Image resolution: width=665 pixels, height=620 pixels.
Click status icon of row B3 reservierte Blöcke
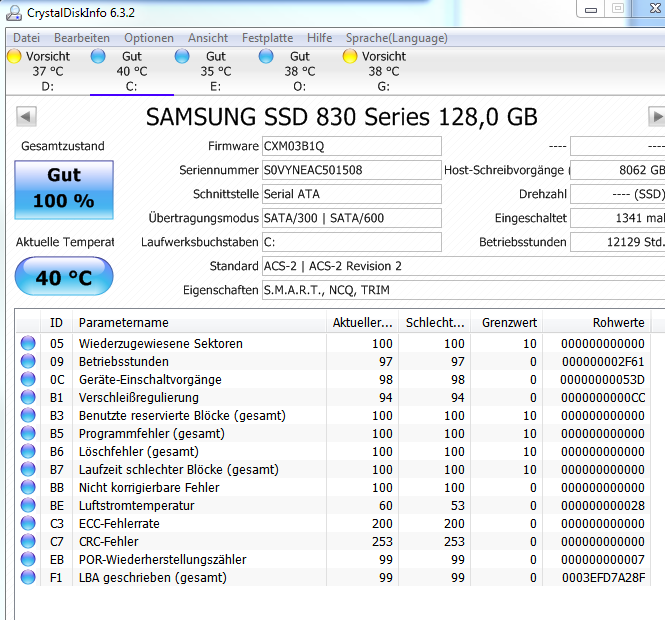(x=28, y=415)
